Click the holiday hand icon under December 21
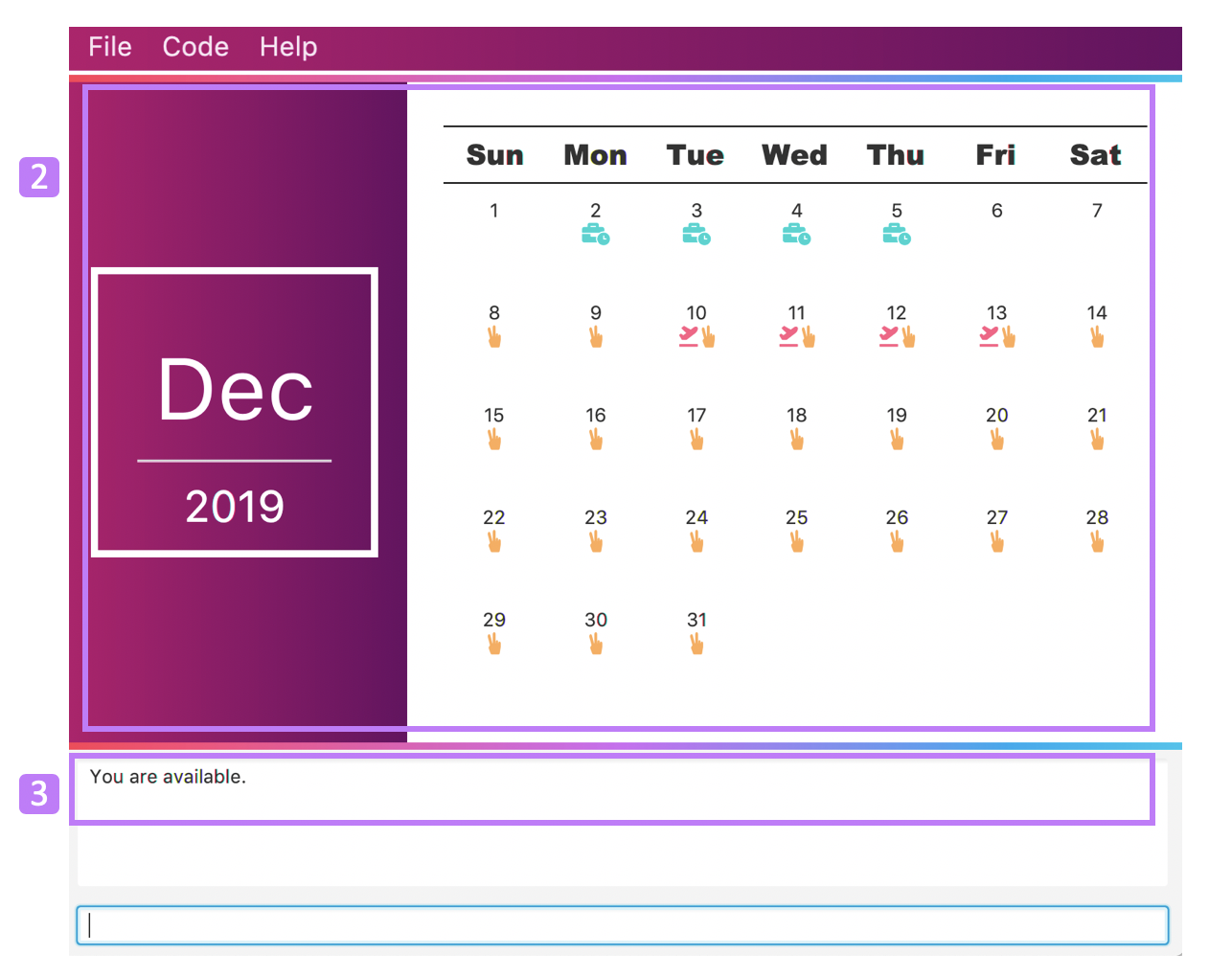The height and width of the screenshot is (977, 1232). [x=1097, y=439]
